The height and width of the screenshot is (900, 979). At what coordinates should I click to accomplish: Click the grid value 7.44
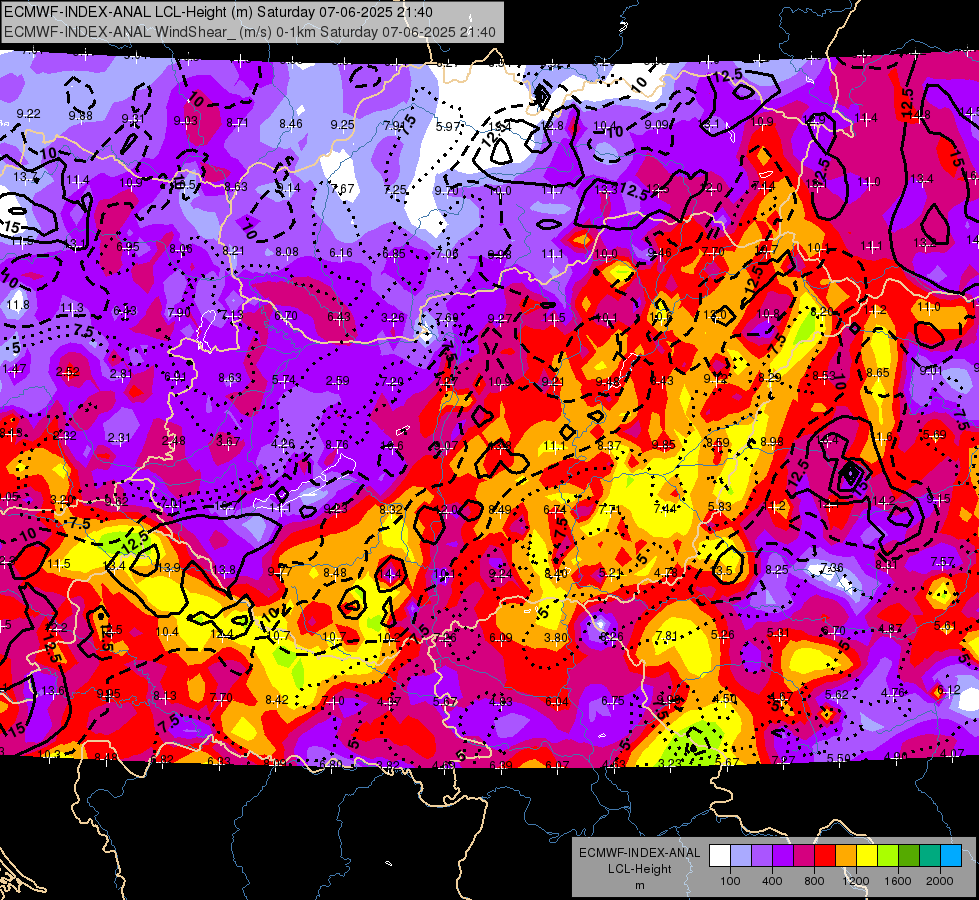pos(665,508)
